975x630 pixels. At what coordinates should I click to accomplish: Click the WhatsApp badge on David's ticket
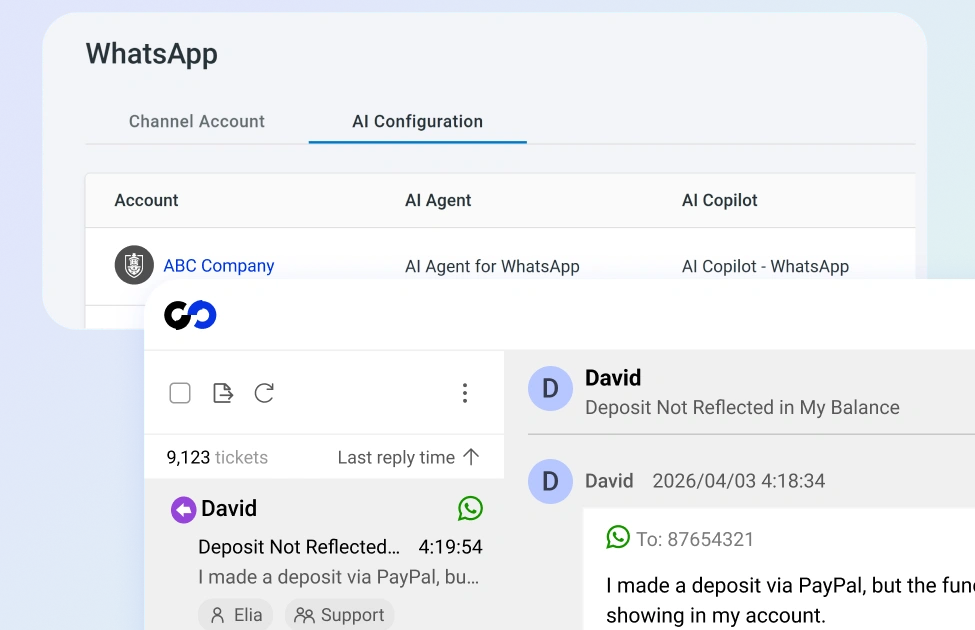[x=470, y=509]
